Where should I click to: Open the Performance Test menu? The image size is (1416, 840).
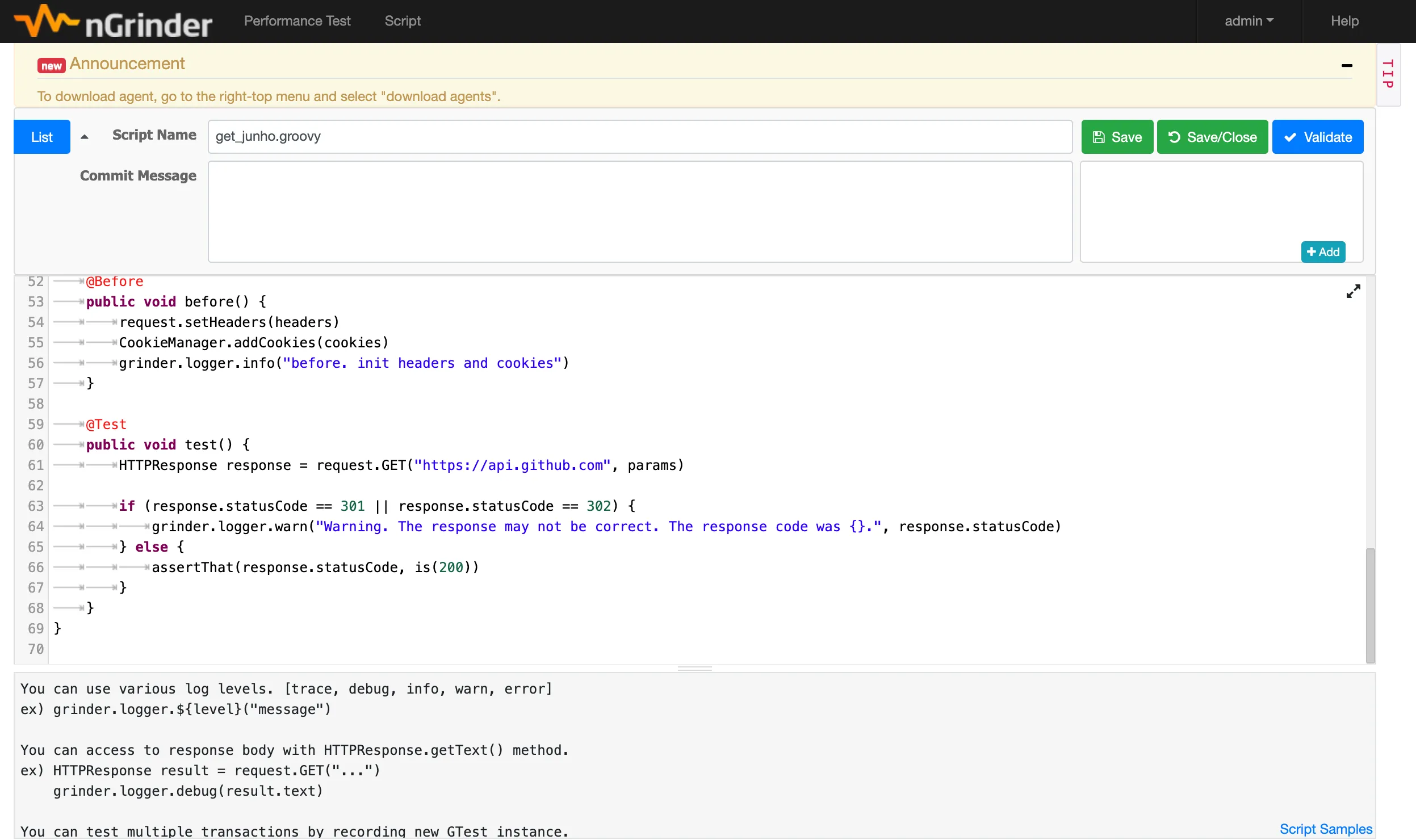(x=297, y=21)
